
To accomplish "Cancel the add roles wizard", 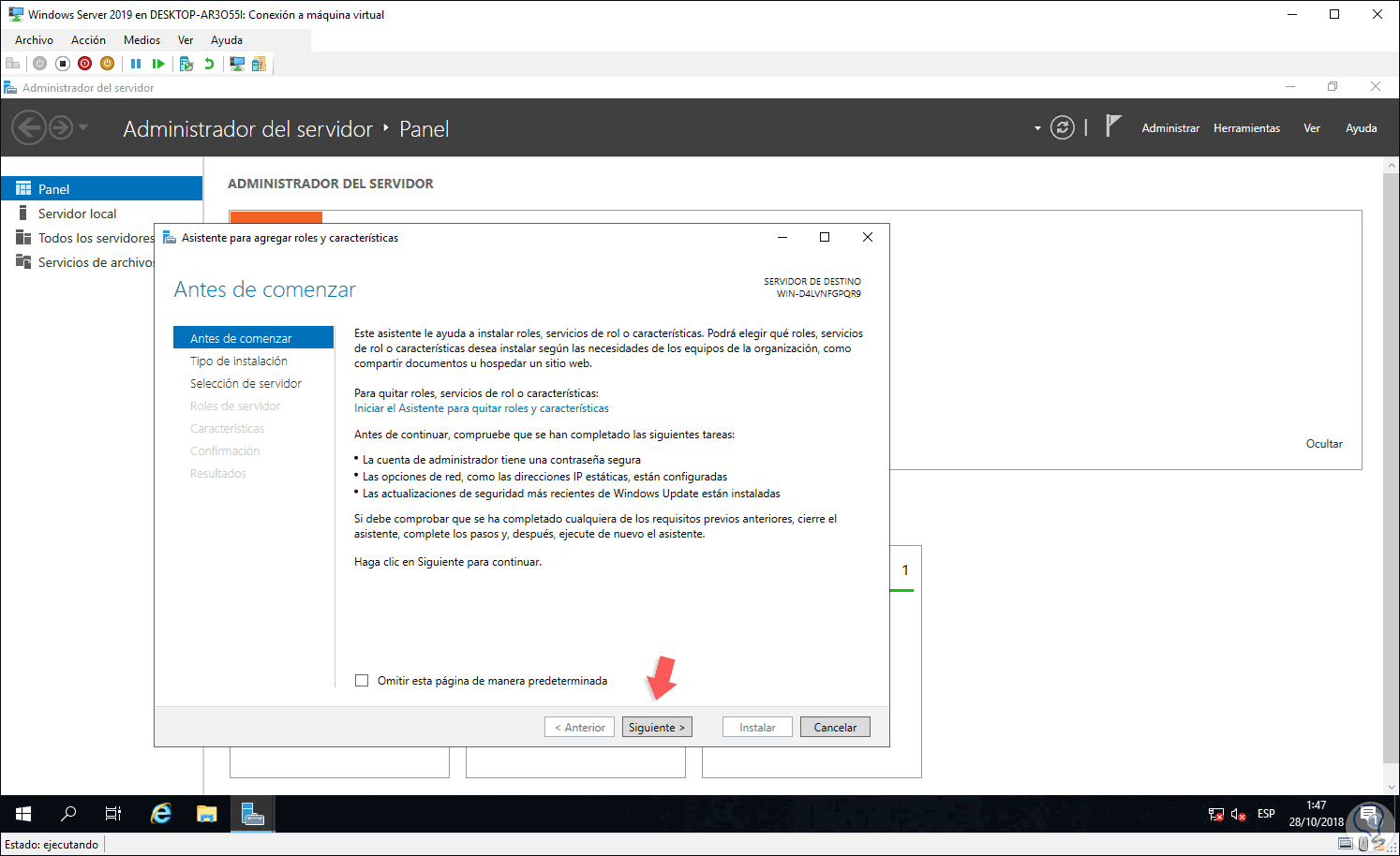I will point(835,728).
